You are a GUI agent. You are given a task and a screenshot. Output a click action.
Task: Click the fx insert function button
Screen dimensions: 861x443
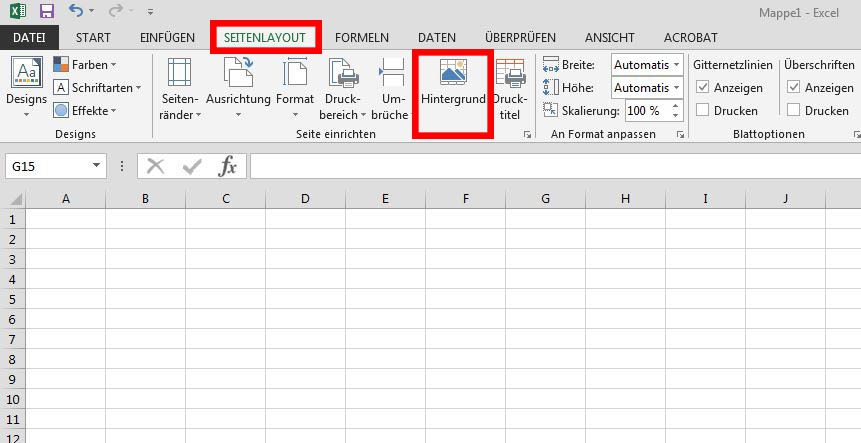pyautogui.click(x=227, y=166)
